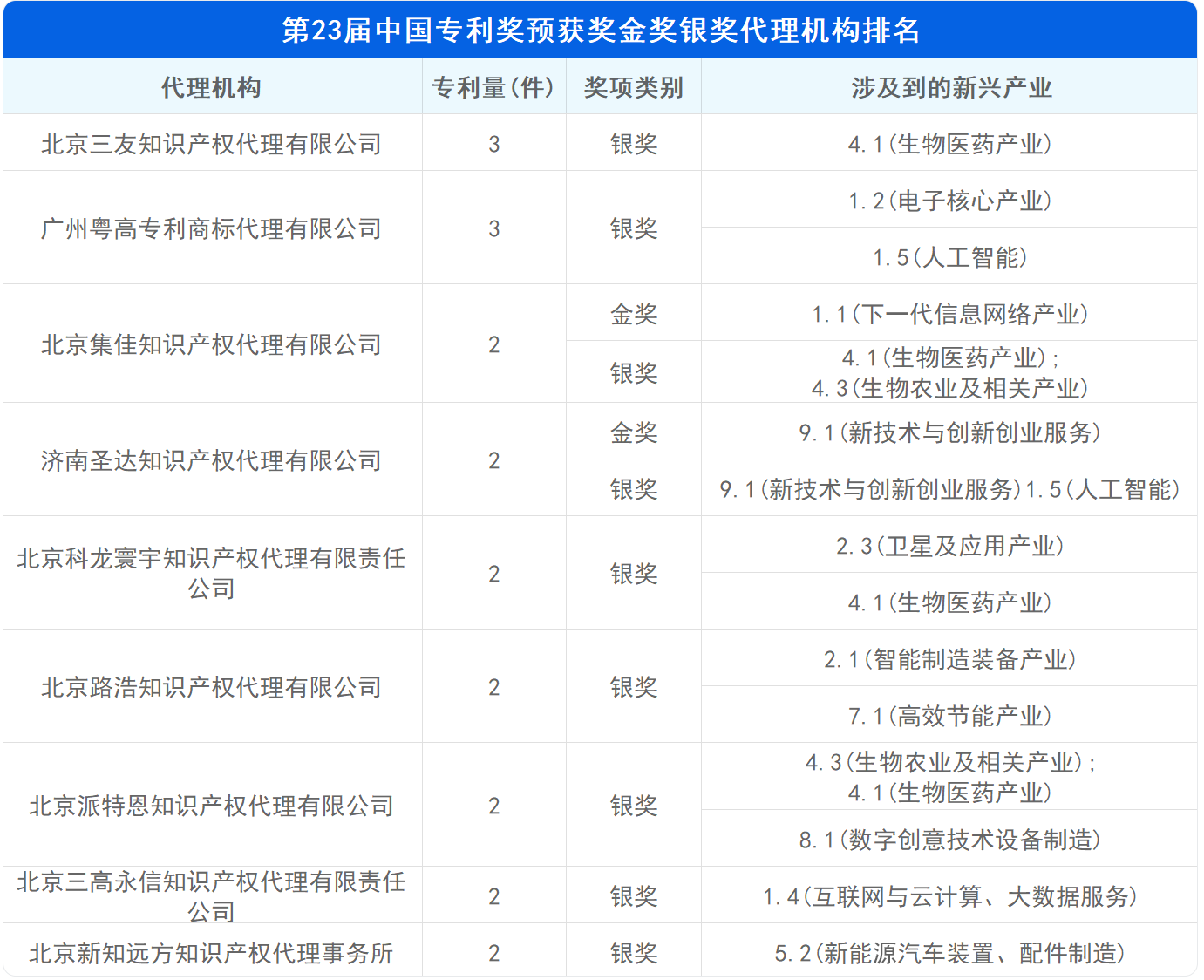Select 北京集佳 silver cell 4.1; 4.3(生物农业及相关产业)
Viewport: 1204px width, 980px height.
tap(949, 372)
